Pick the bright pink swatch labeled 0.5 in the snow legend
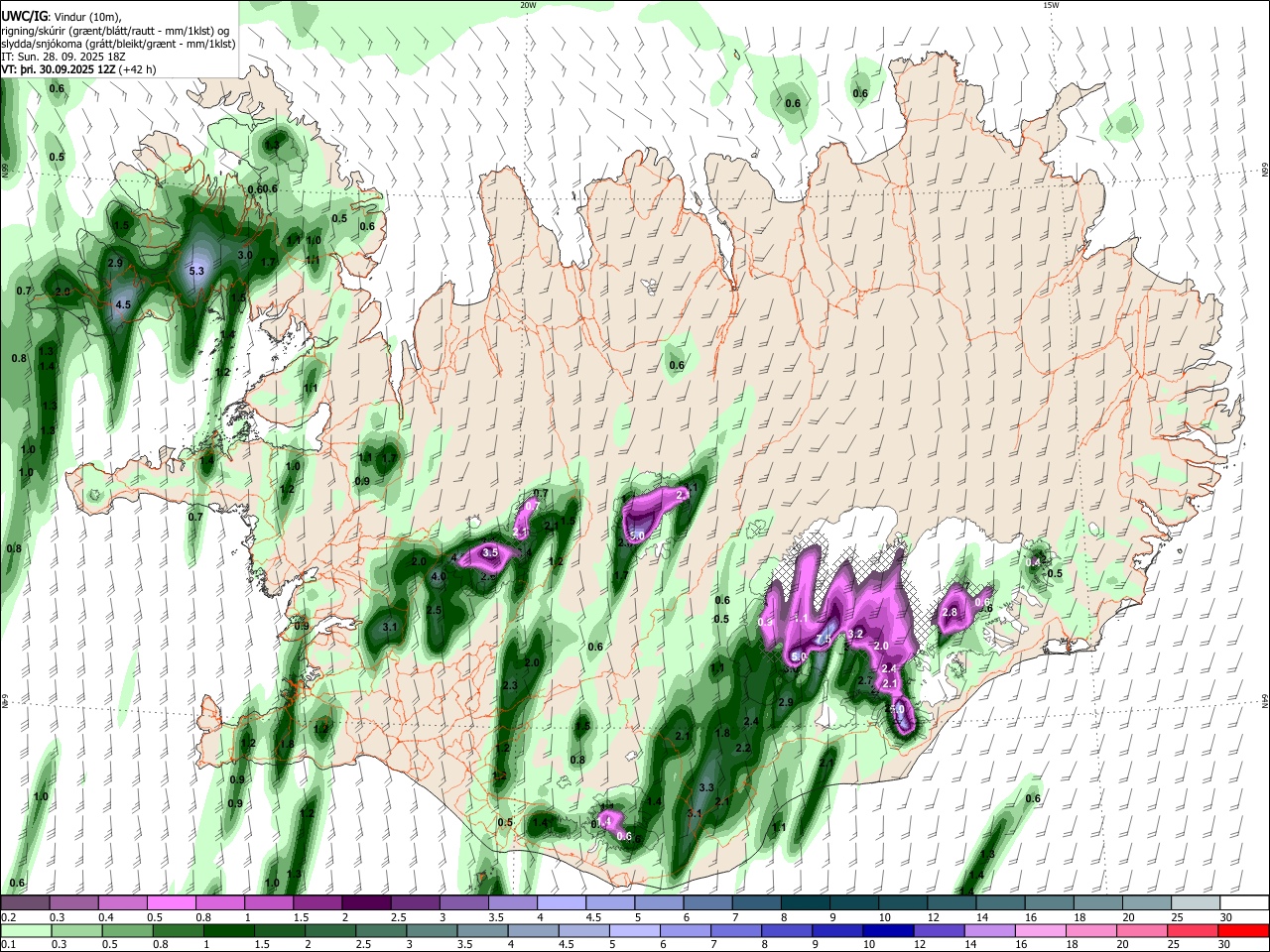Image resolution: width=1270 pixels, height=952 pixels. 171,902
